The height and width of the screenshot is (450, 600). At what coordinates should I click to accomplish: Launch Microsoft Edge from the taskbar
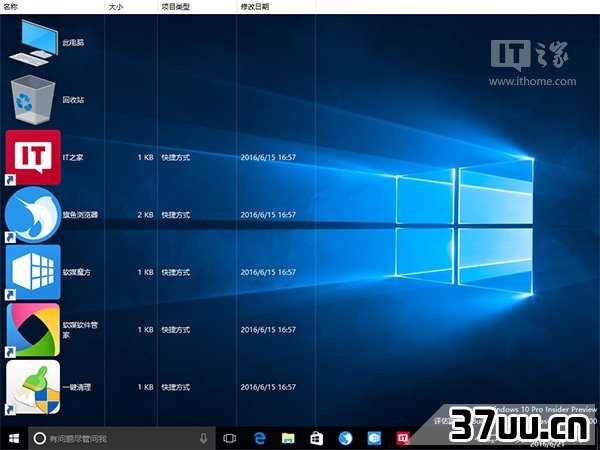point(259,439)
